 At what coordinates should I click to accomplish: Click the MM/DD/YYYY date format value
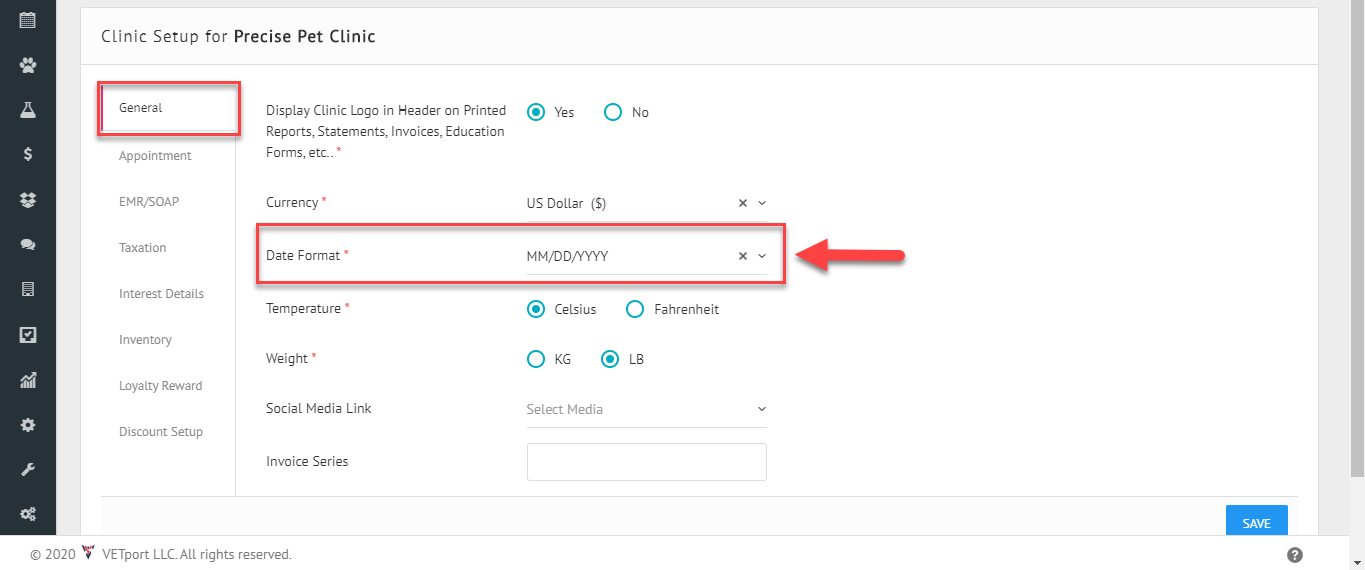point(567,256)
